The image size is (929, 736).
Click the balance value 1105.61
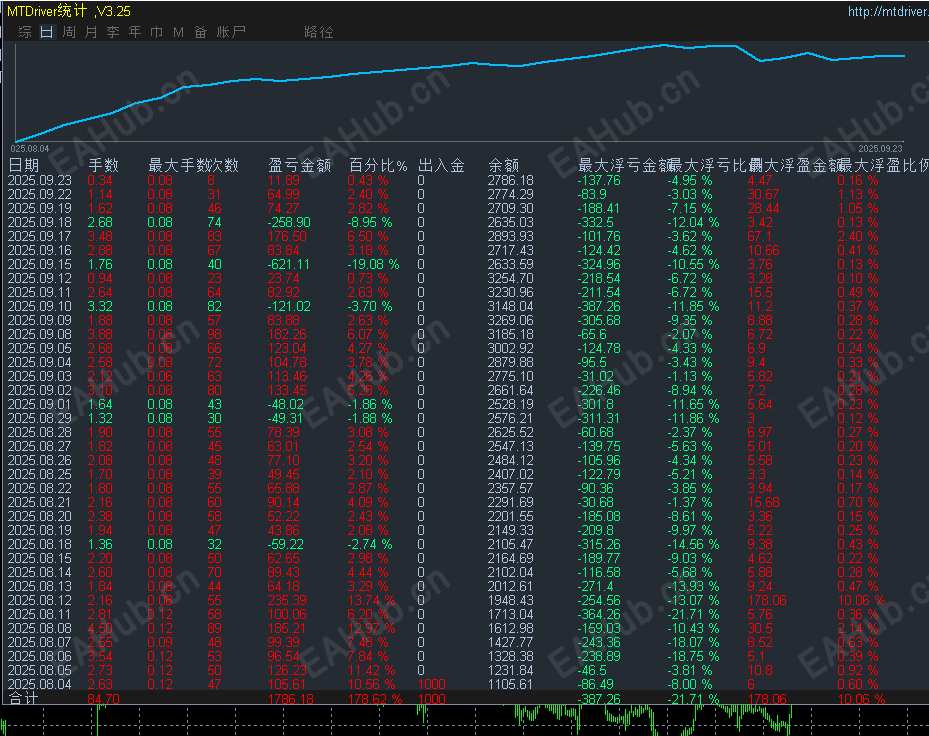point(511,684)
